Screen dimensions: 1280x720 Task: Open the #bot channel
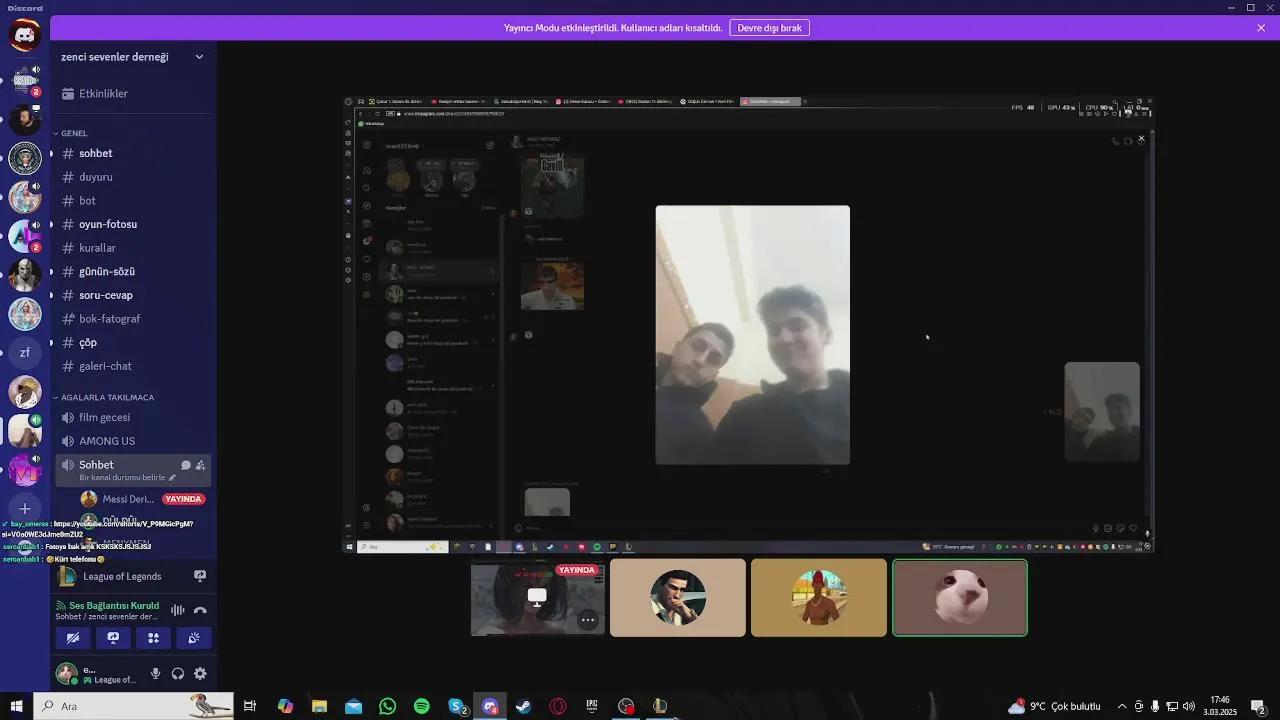tap(133, 201)
